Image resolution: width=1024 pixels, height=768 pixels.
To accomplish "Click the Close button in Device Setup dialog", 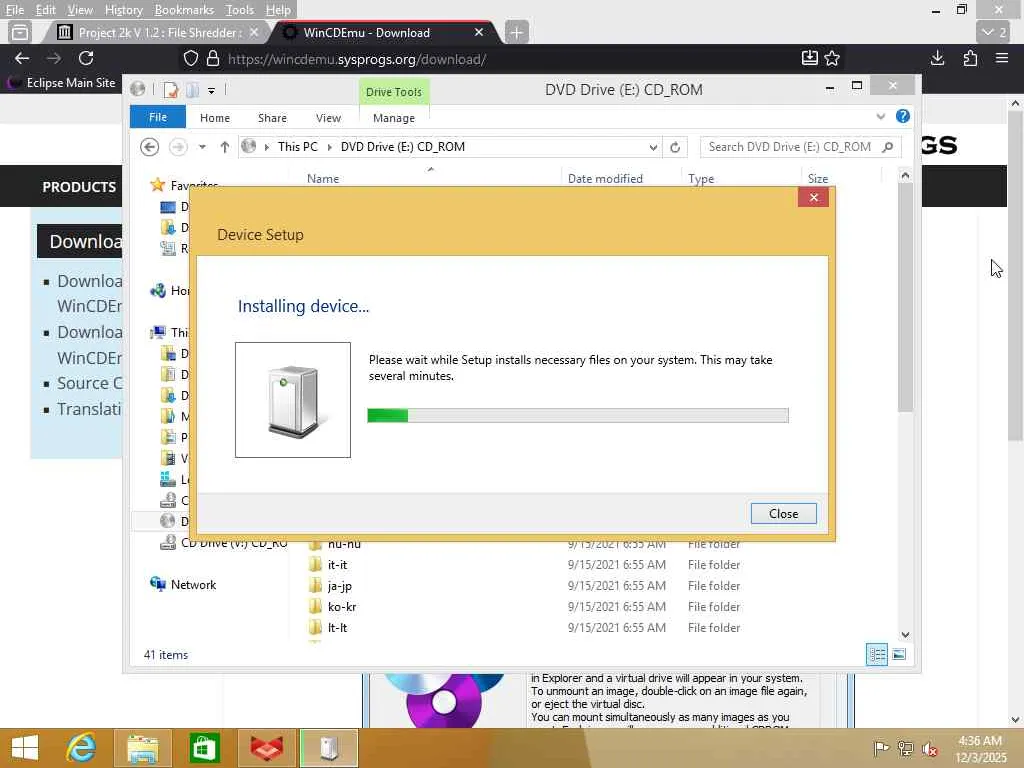I will [x=783, y=513].
